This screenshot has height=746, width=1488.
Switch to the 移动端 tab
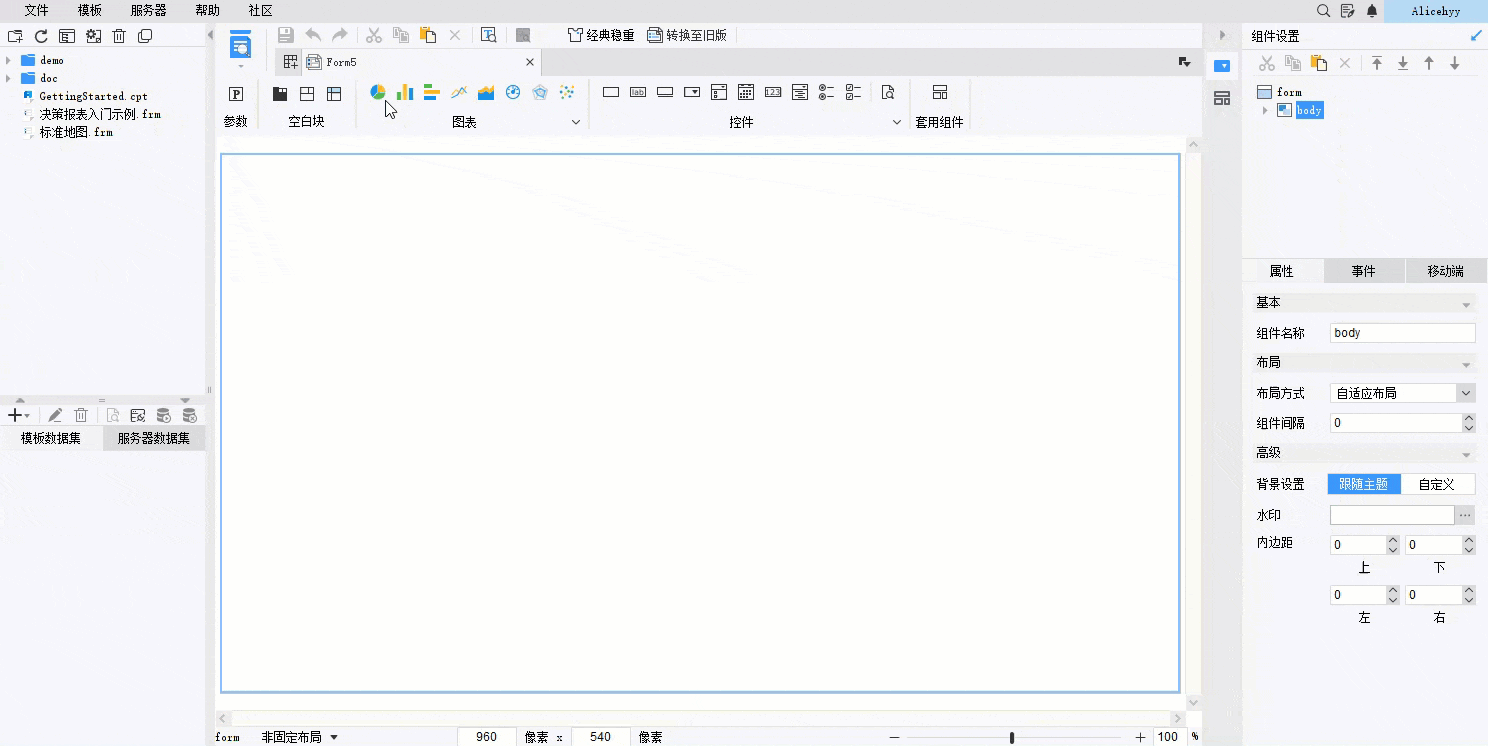pyautogui.click(x=1446, y=271)
